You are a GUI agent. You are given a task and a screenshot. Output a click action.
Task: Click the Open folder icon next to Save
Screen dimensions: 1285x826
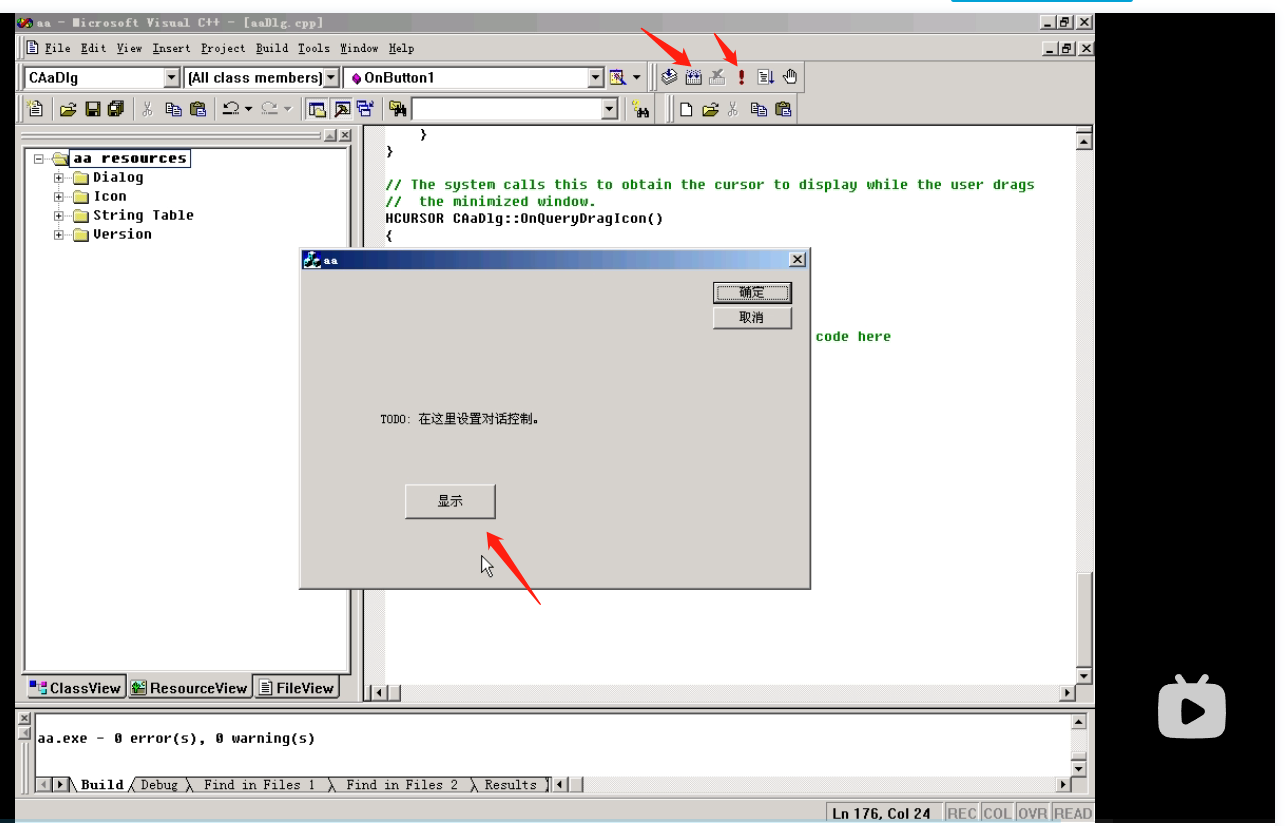tap(68, 109)
